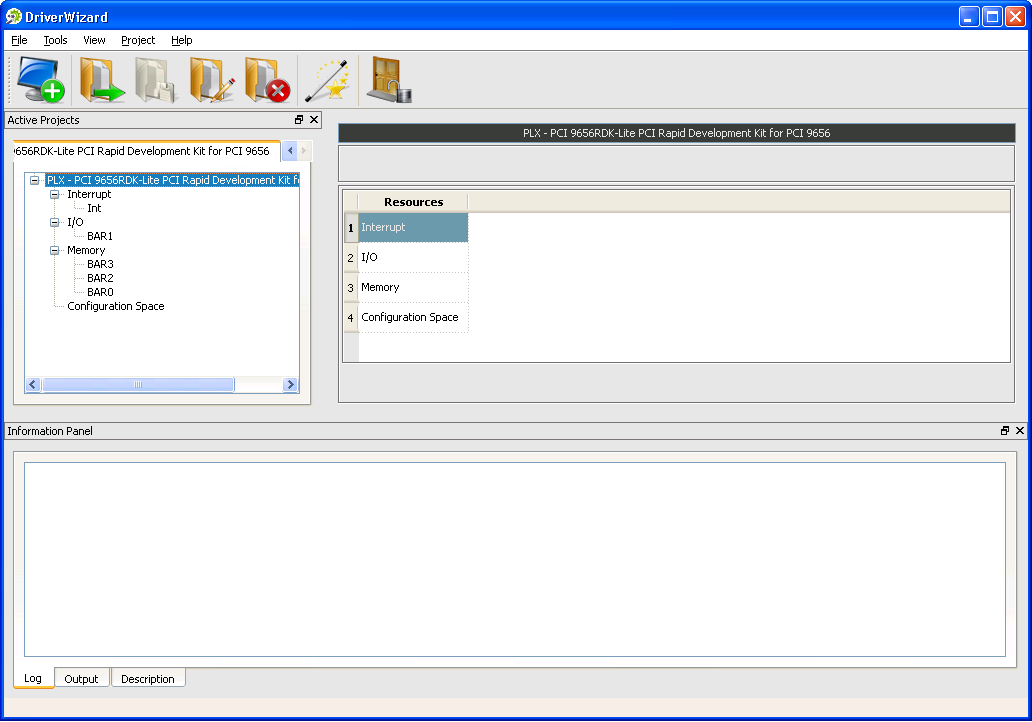Open the Project menu
This screenshot has height=722, width=1032.
(138, 40)
